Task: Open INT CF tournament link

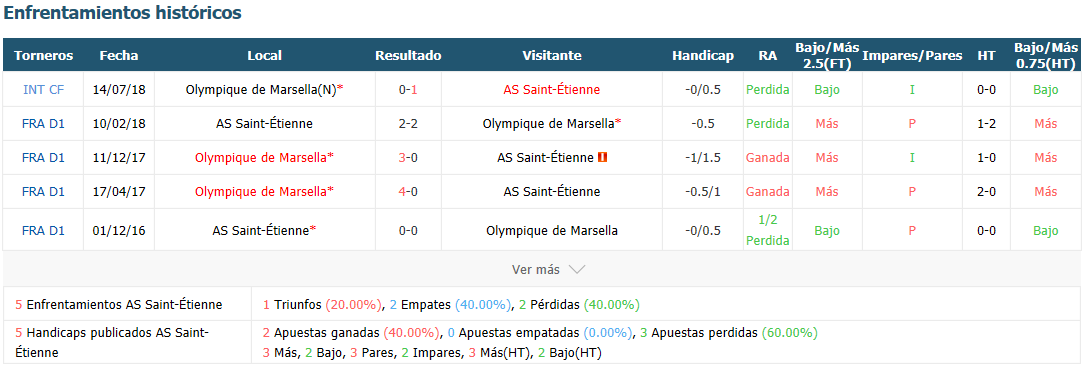Action: pos(43,89)
